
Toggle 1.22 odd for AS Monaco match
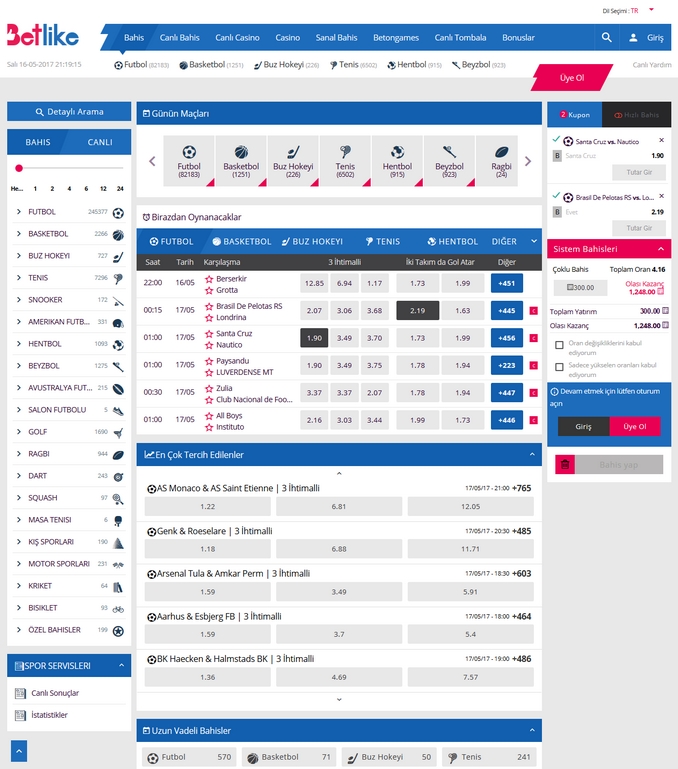[208, 506]
